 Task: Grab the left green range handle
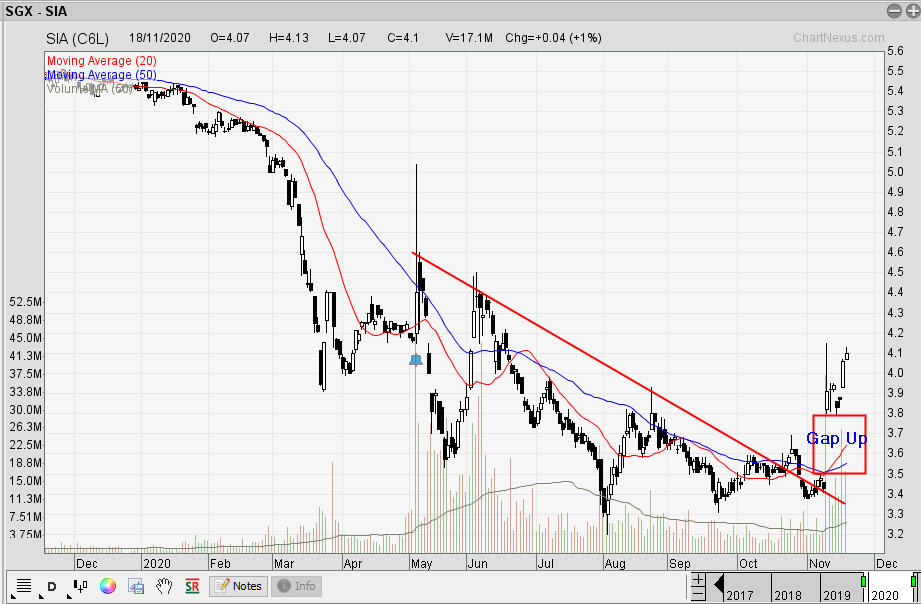(863, 581)
